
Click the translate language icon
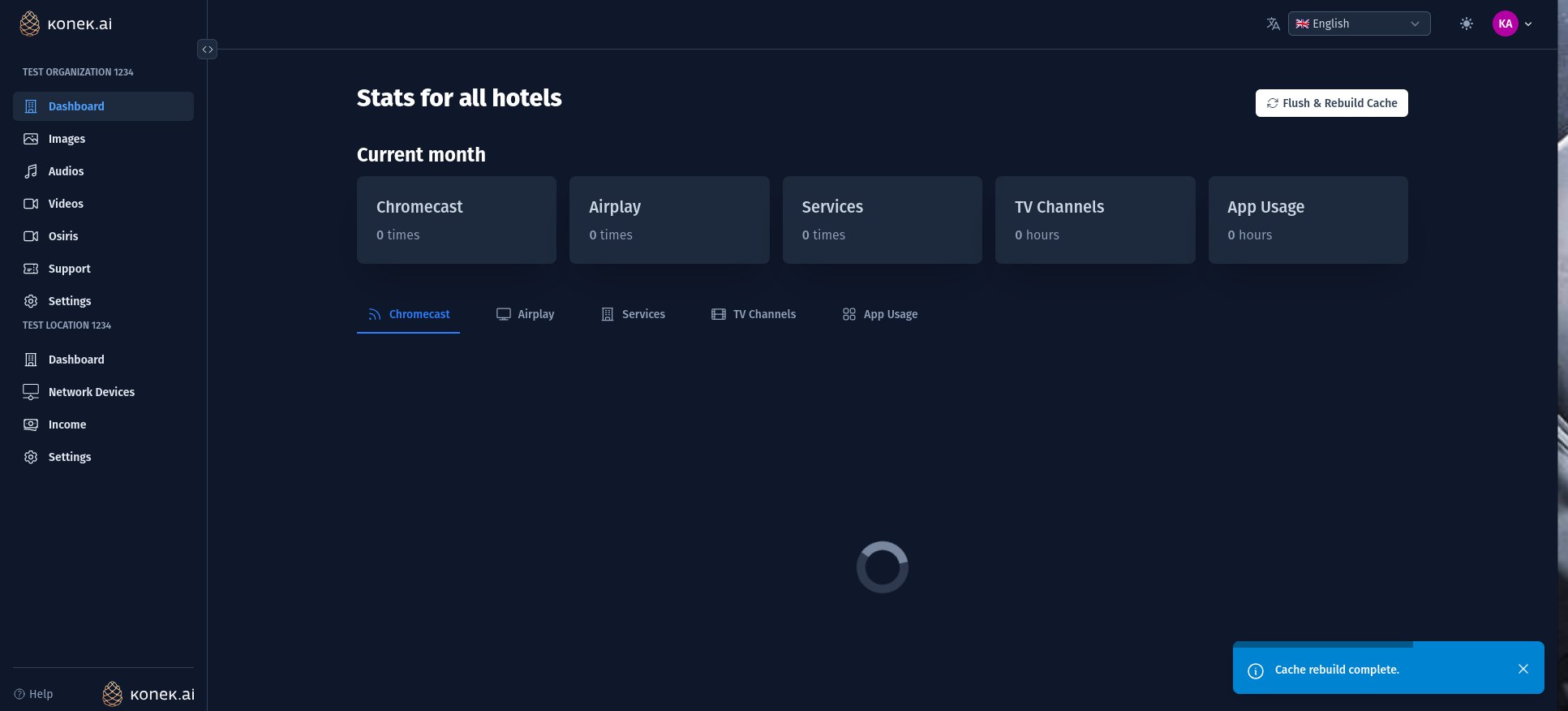click(1273, 24)
